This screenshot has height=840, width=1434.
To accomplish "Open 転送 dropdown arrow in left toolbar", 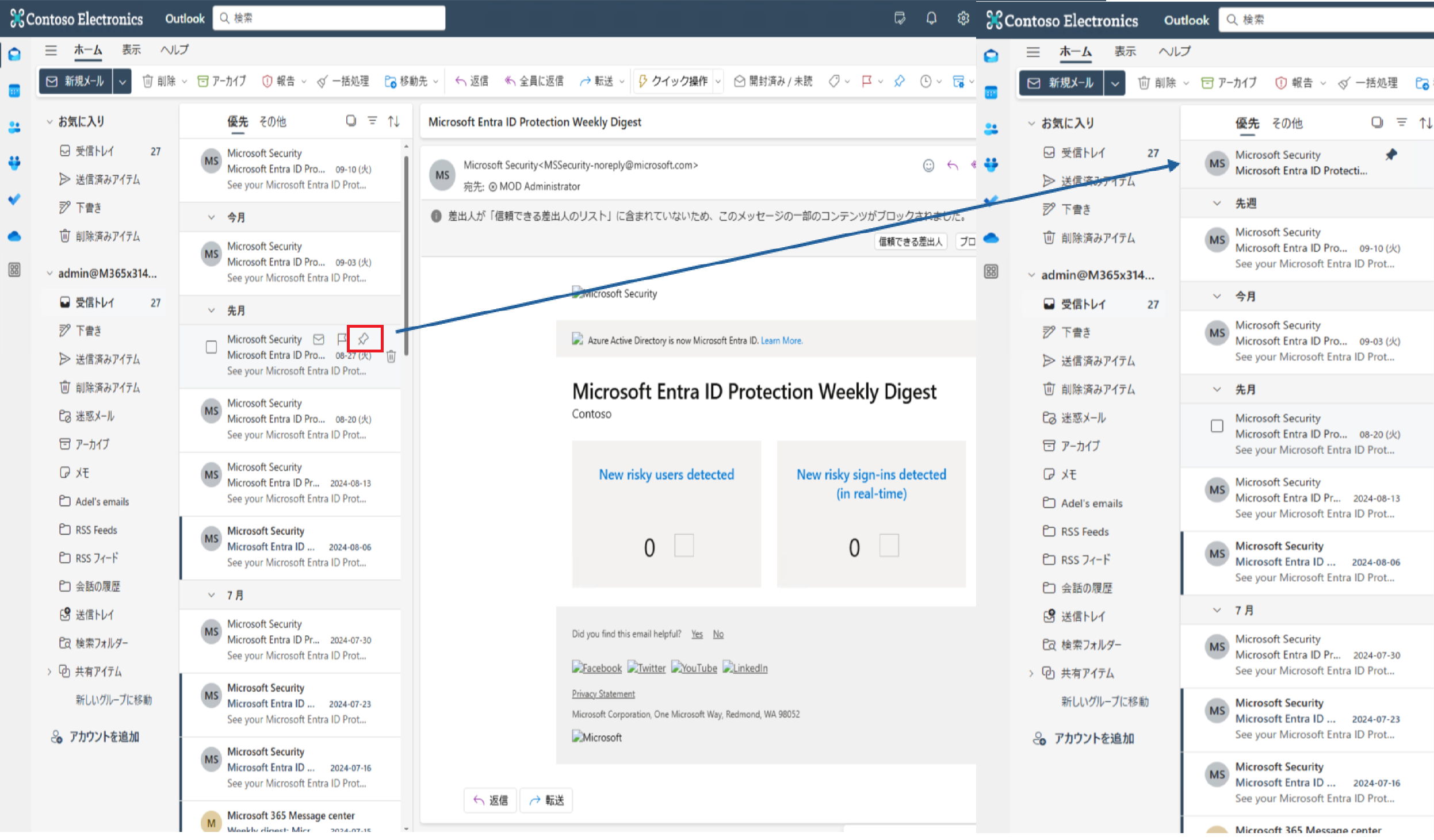I will coord(622,81).
